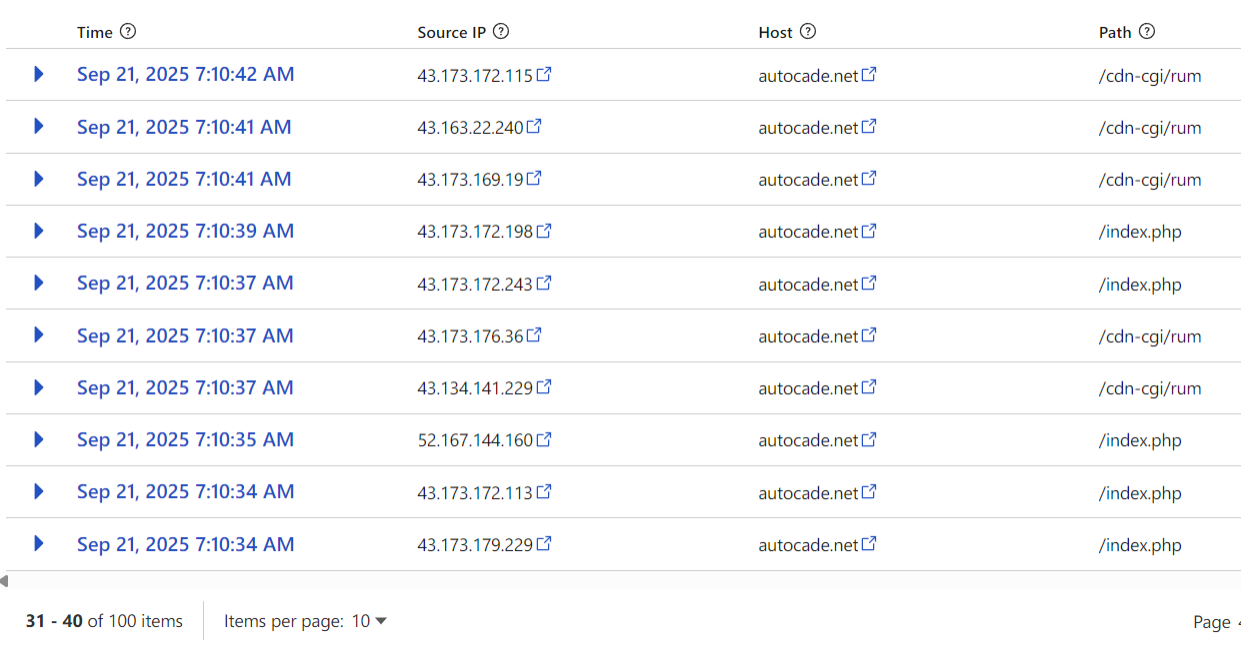Expand the 7:10:35 AM log entry
Image resolution: width=1241 pixels, height=652 pixels.
click(x=39, y=440)
